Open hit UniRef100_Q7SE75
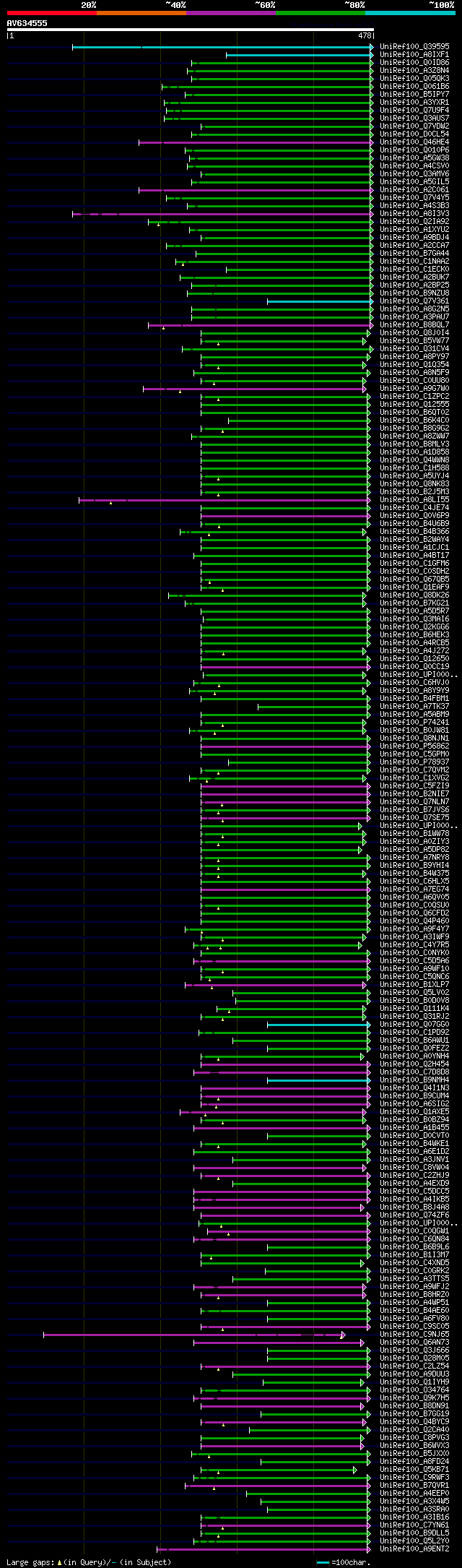Image resolution: width=462 pixels, height=1568 pixels. pyautogui.click(x=414, y=817)
